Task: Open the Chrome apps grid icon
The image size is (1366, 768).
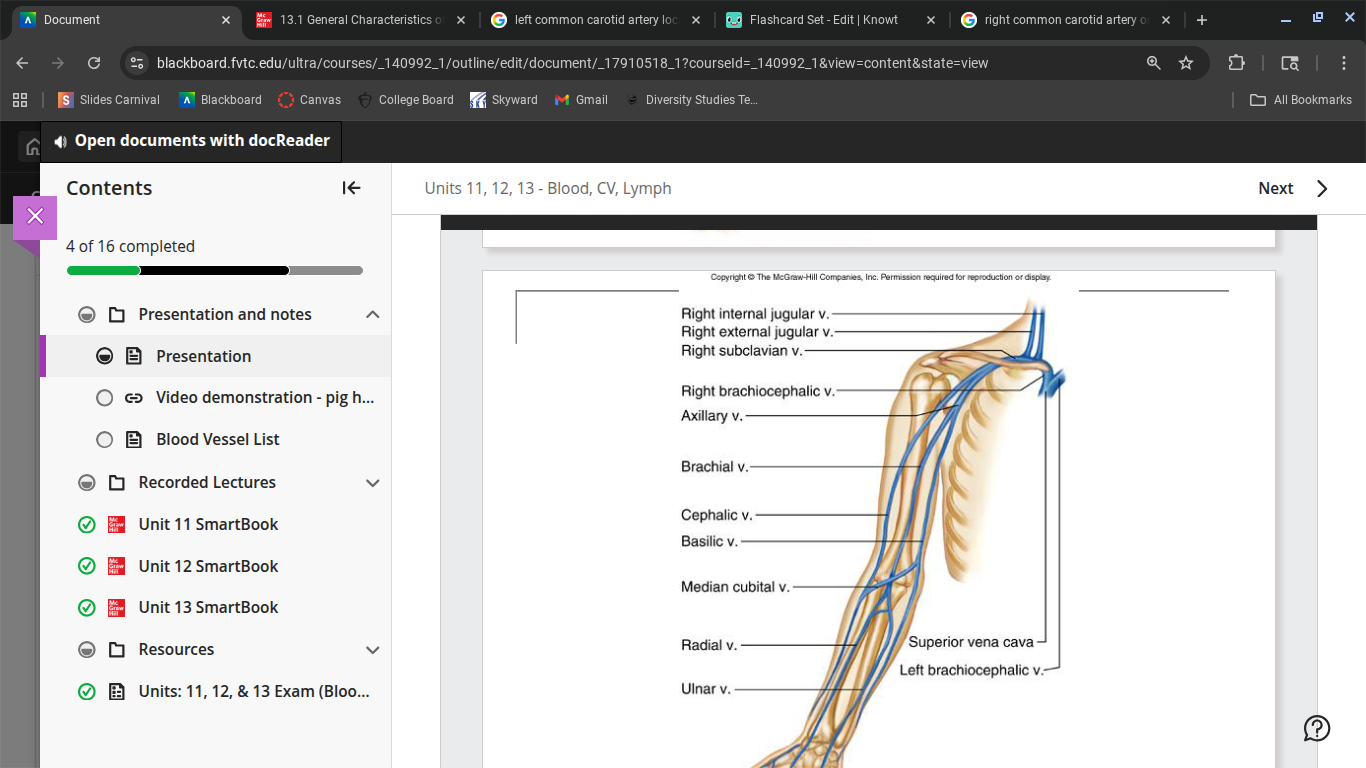Action: click(x=20, y=100)
